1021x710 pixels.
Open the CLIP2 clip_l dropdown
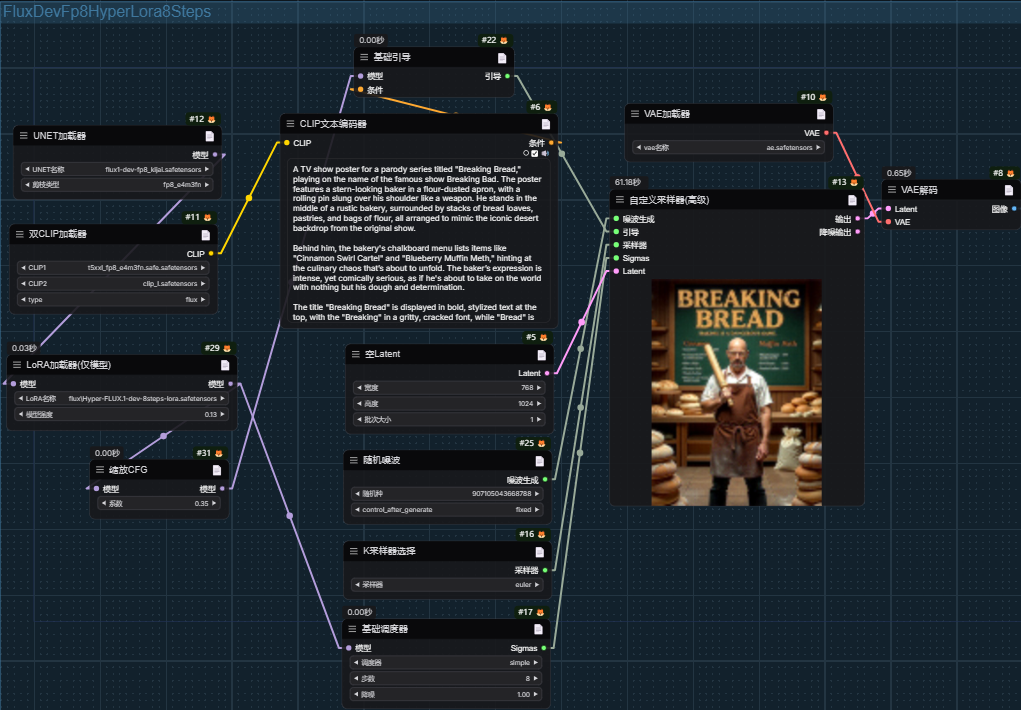pyautogui.click(x=113, y=284)
